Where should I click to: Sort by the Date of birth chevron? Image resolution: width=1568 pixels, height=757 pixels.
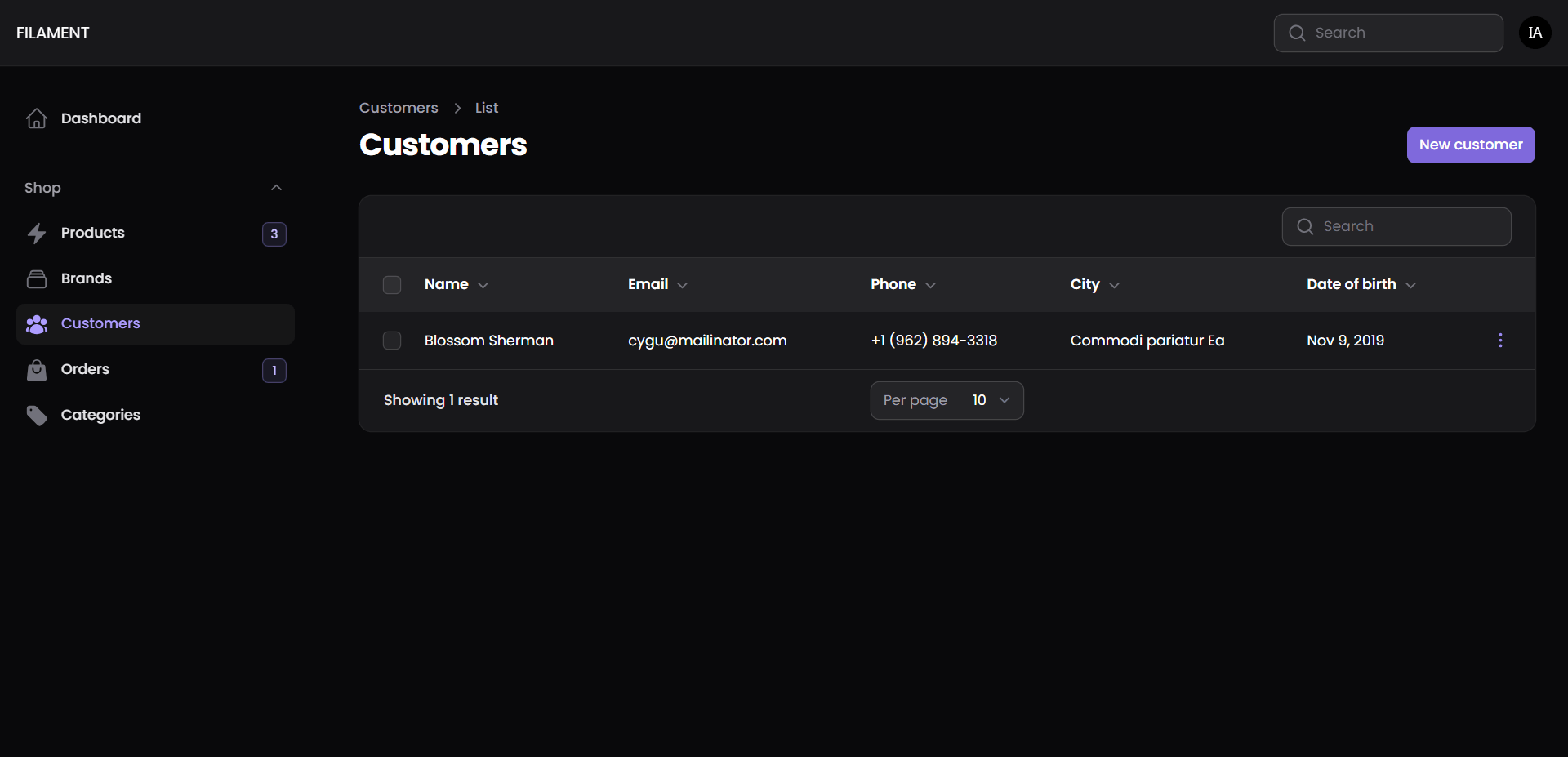point(1410,285)
